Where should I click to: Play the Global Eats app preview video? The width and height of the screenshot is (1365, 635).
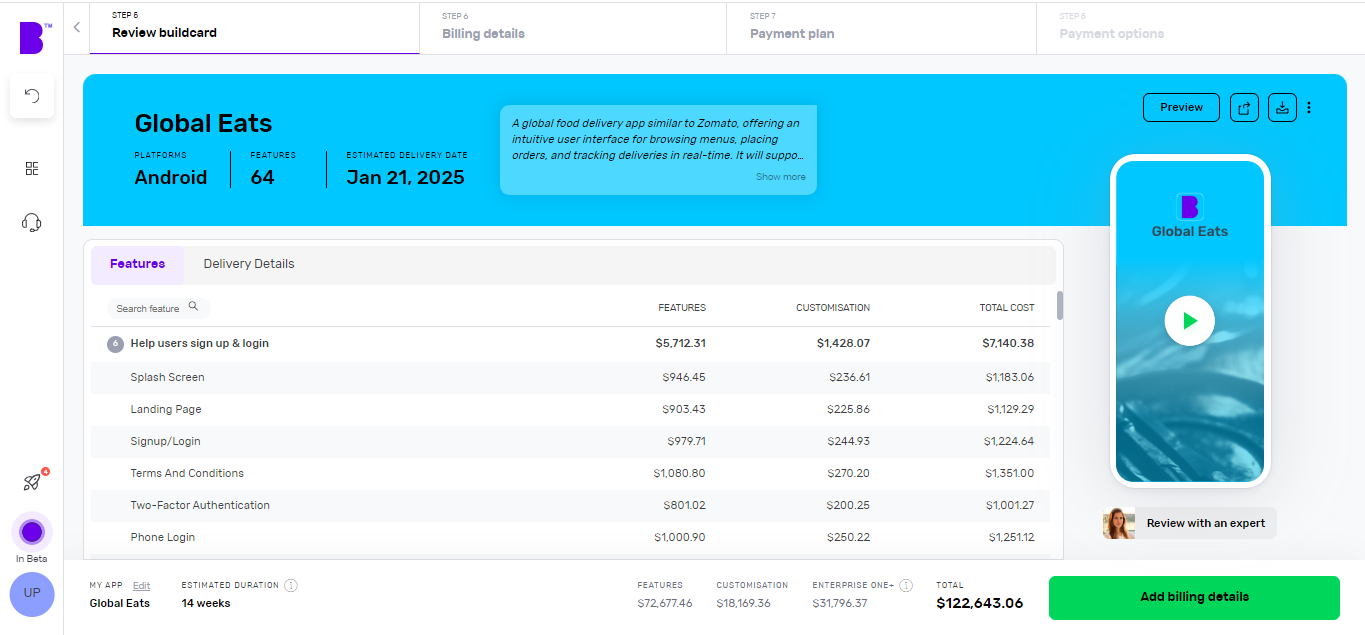point(1189,321)
